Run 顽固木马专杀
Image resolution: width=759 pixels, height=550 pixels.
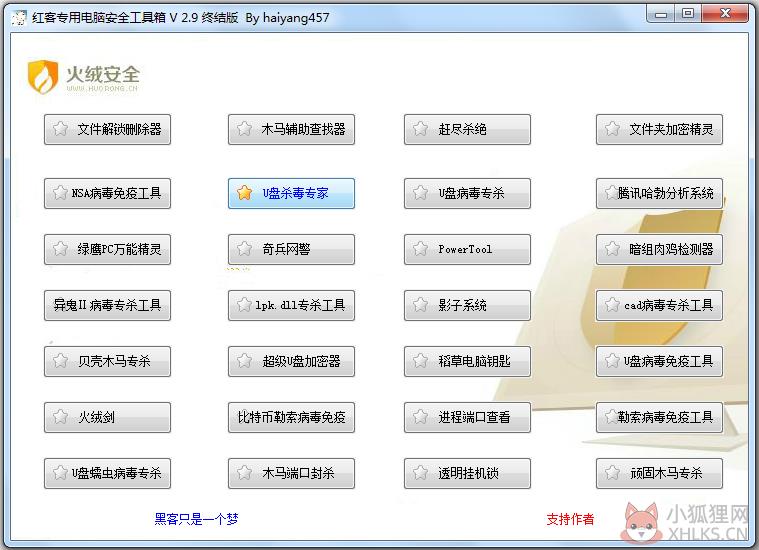659,474
